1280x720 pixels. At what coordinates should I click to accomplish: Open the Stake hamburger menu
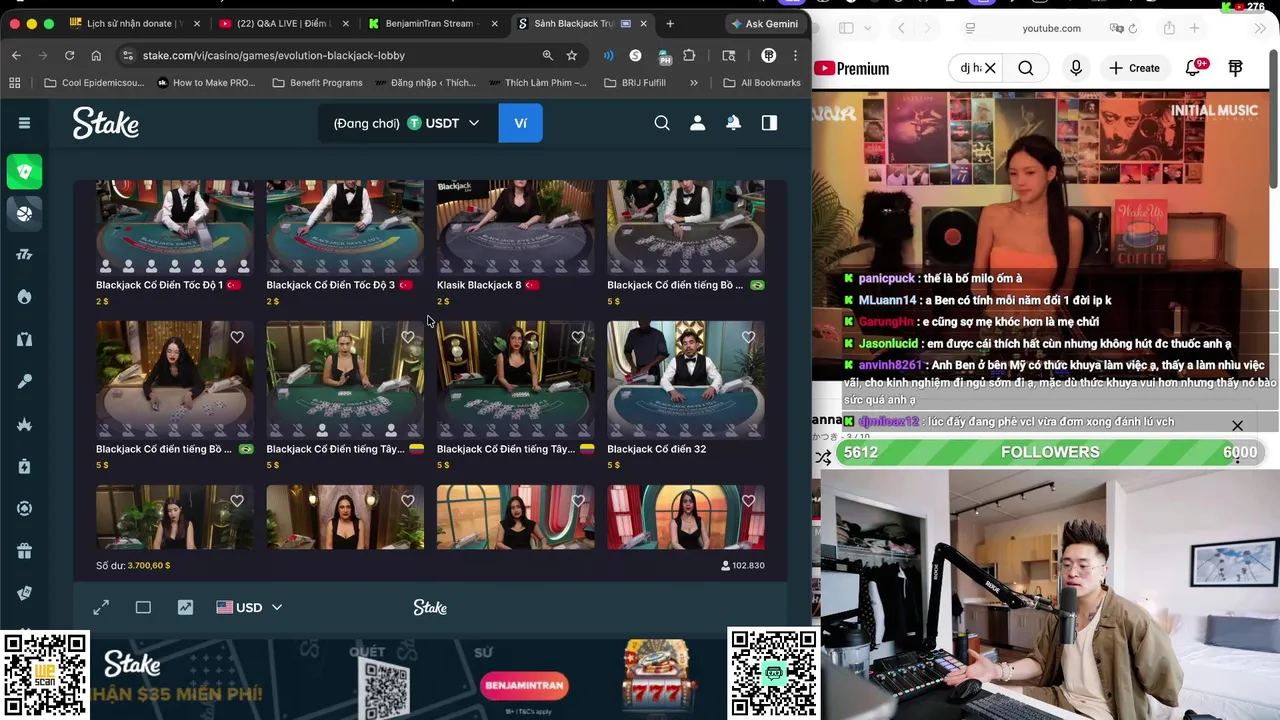click(x=24, y=123)
